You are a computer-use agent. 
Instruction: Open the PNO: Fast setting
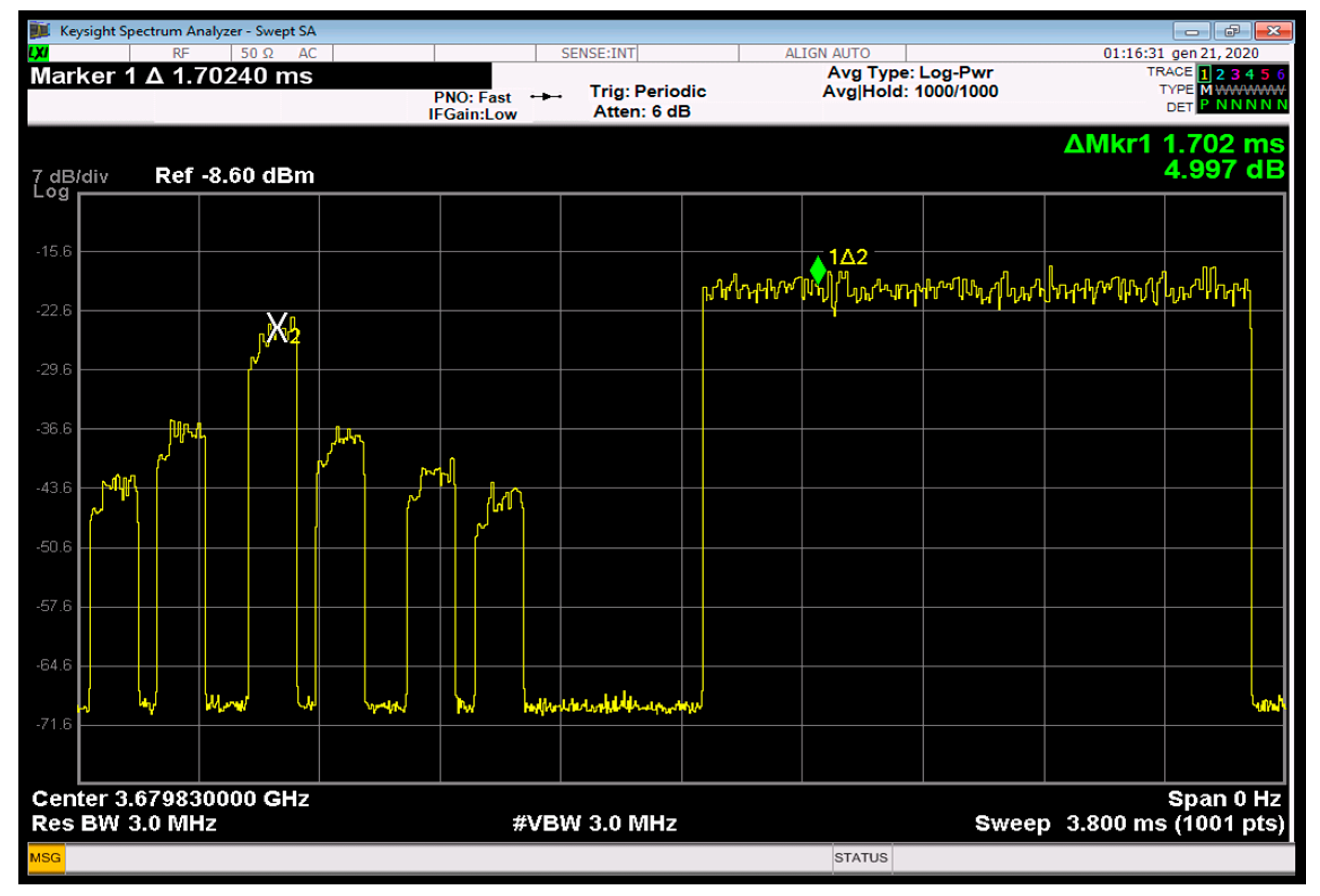[x=472, y=97]
